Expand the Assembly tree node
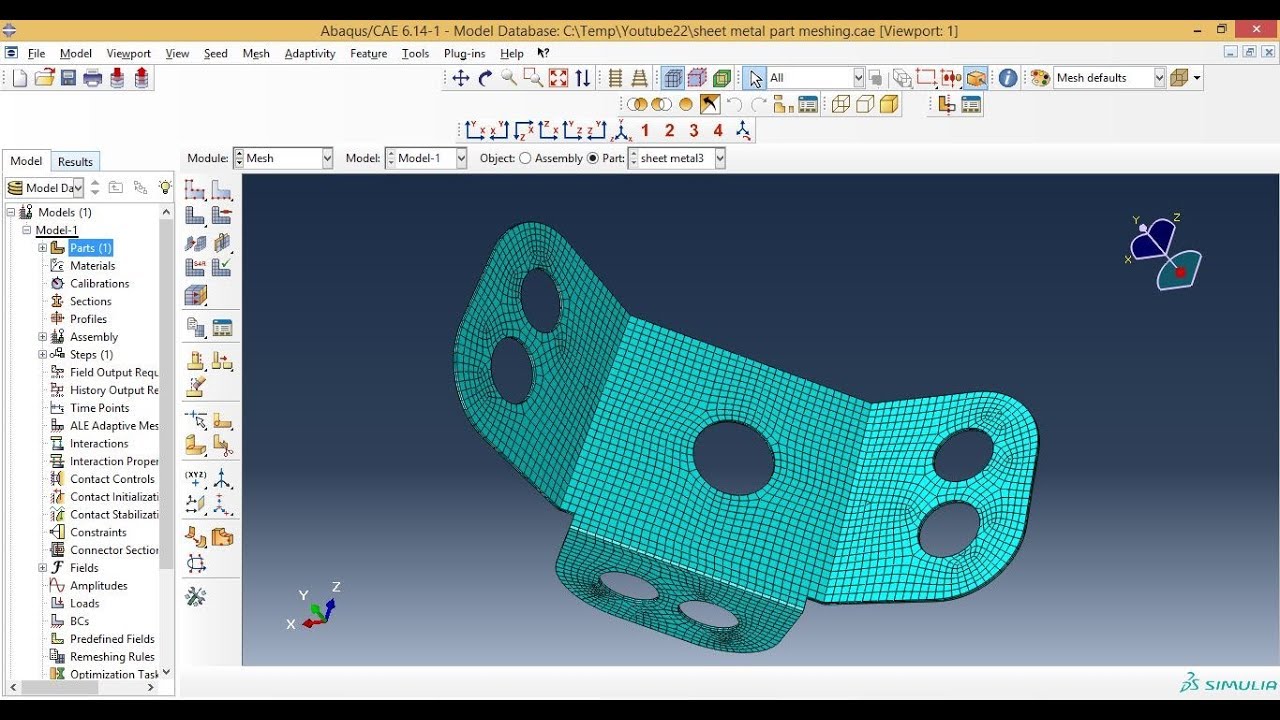 point(43,337)
